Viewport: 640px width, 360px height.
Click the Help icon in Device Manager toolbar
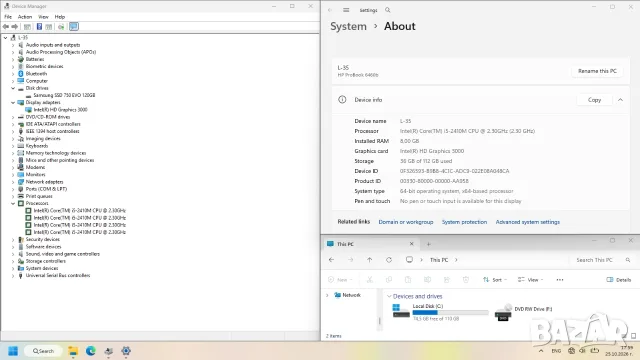click(39, 27)
